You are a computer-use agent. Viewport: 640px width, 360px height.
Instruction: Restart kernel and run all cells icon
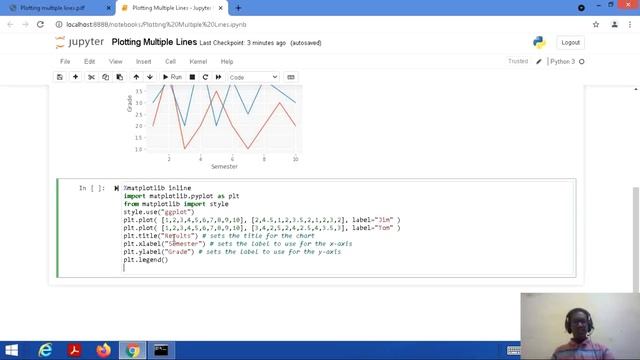tap(218, 77)
